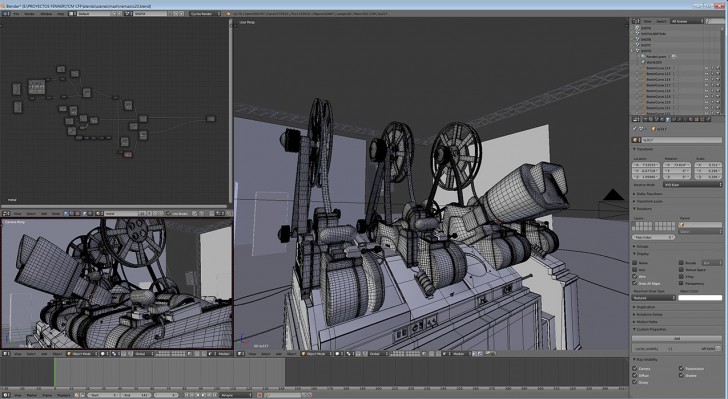Toggle the Axis display checkbox
This screenshot has width=728, height=399.
[635, 269]
